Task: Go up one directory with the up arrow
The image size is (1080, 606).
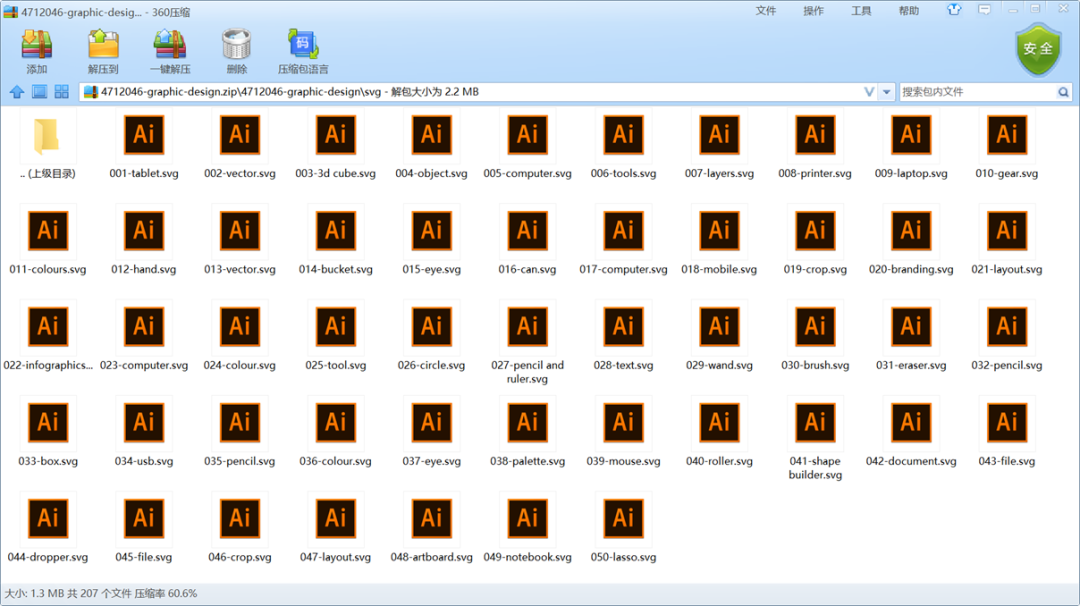Action: point(17,92)
